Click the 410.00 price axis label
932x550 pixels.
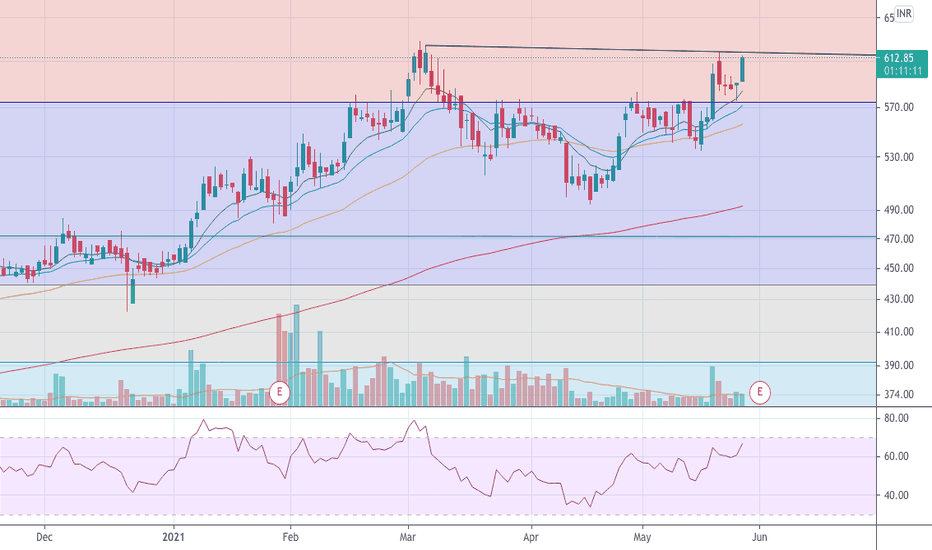(x=898, y=332)
